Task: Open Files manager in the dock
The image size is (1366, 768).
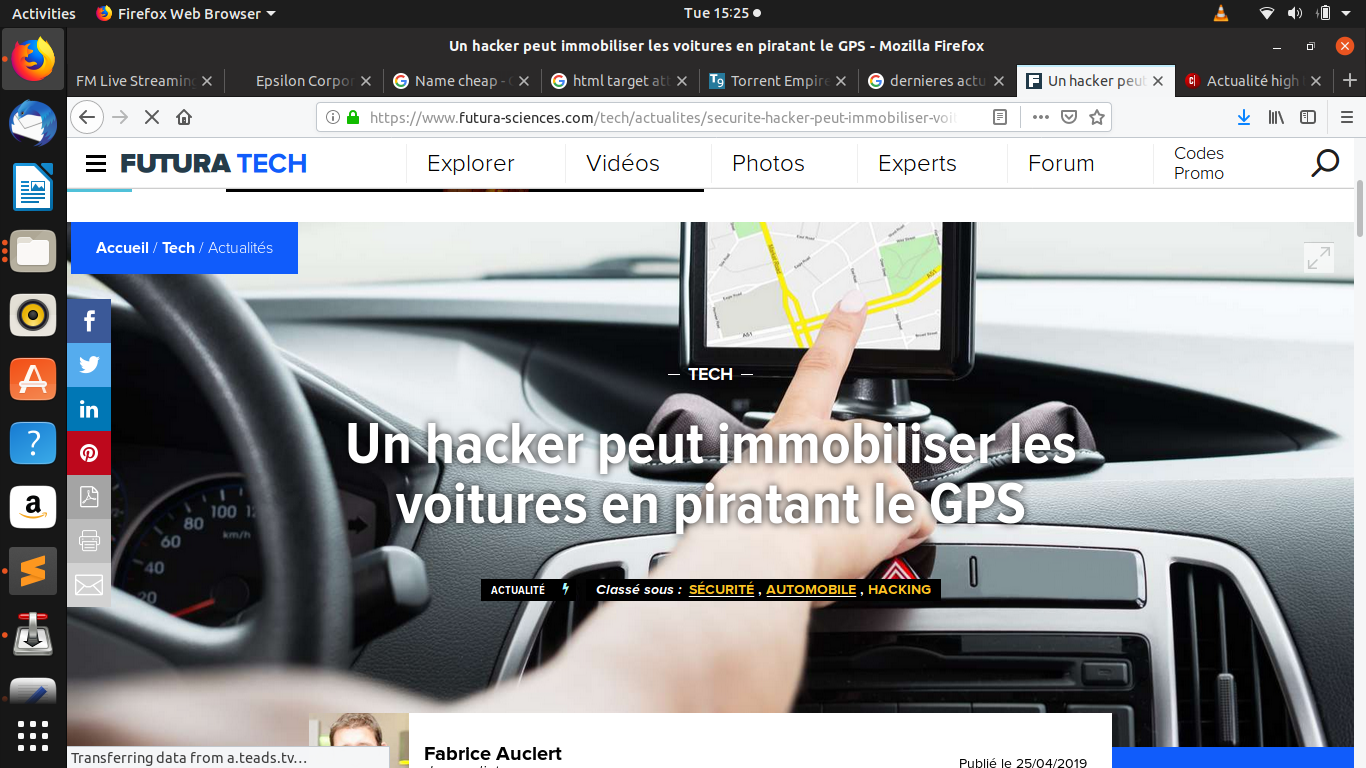Action: pos(33,251)
